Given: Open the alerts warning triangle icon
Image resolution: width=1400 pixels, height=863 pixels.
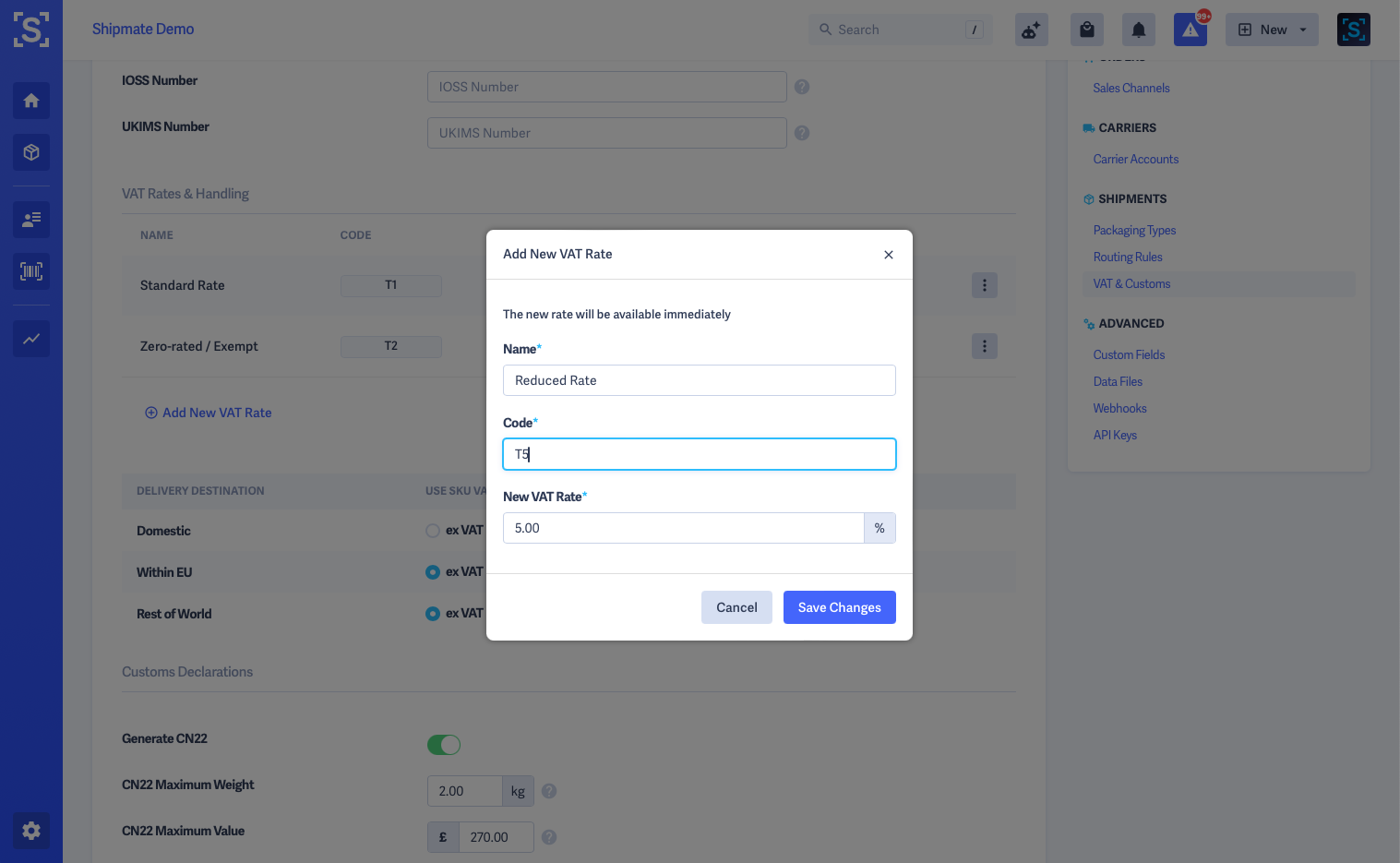Looking at the screenshot, I should click(1191, 30).
